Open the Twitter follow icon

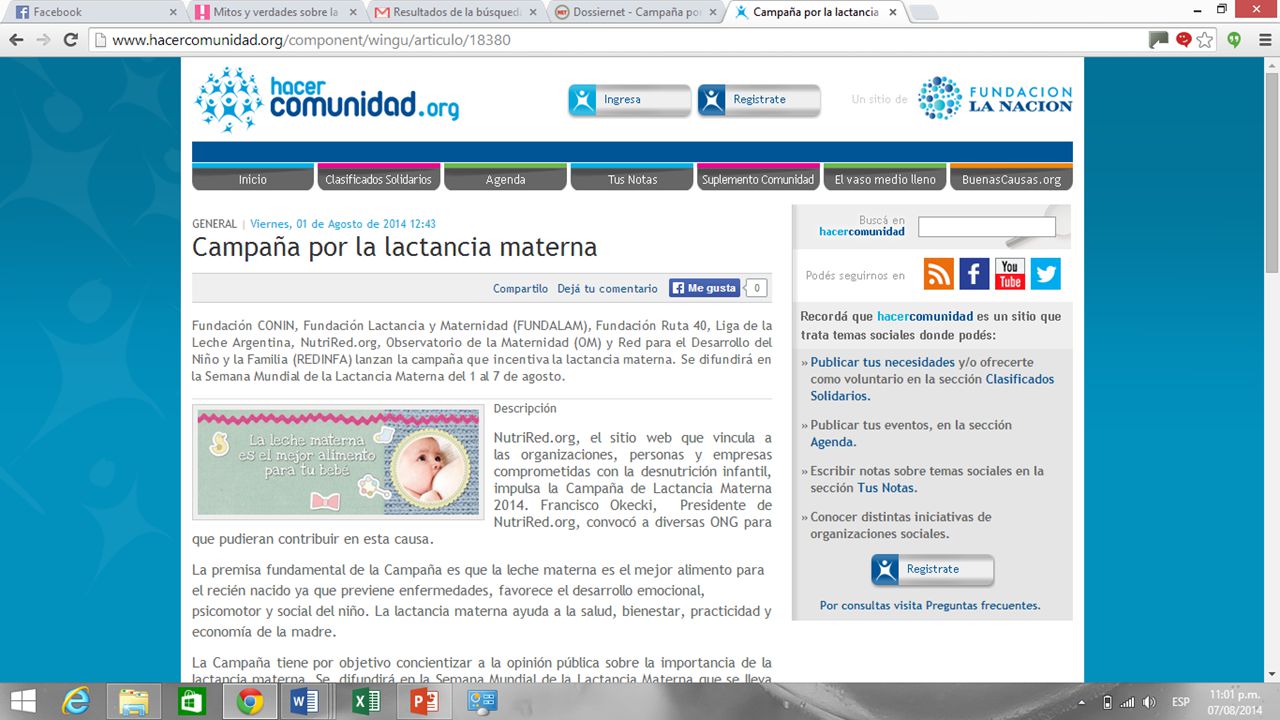pyautogui.click(x=1045, y=274)
